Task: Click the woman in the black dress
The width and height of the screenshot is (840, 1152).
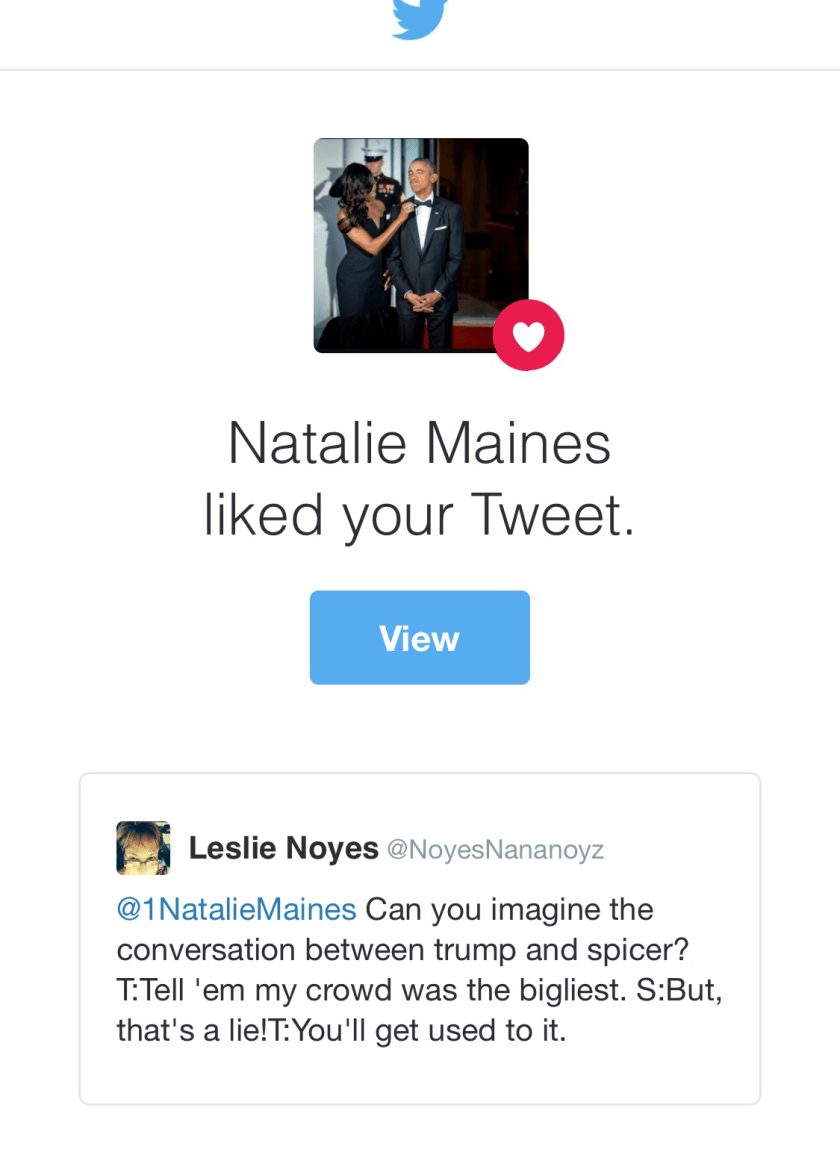Action: click(x=360, y=250)
